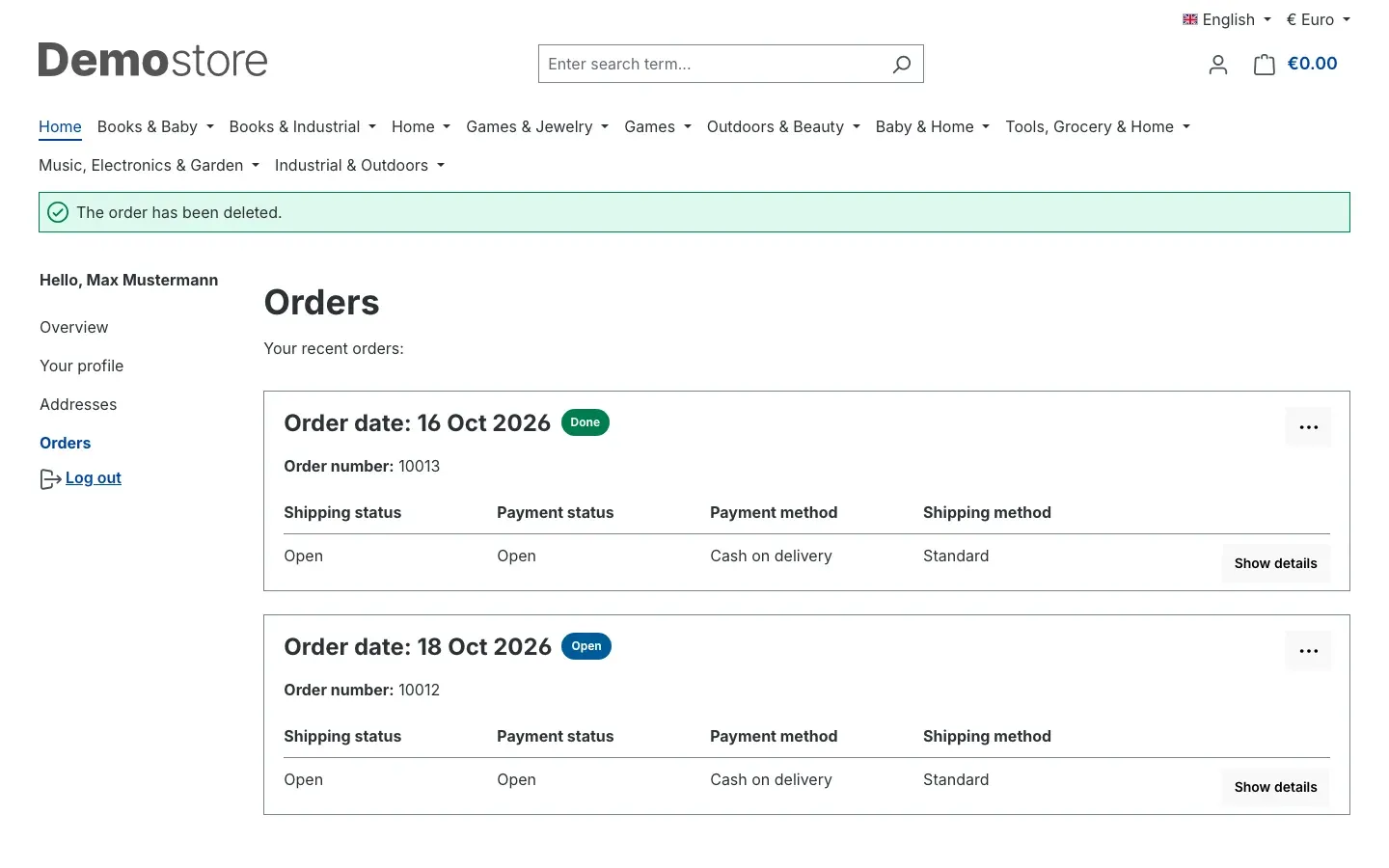Open options menu for order 10013
This screenshot has height=868, width=1389.
1308,427
